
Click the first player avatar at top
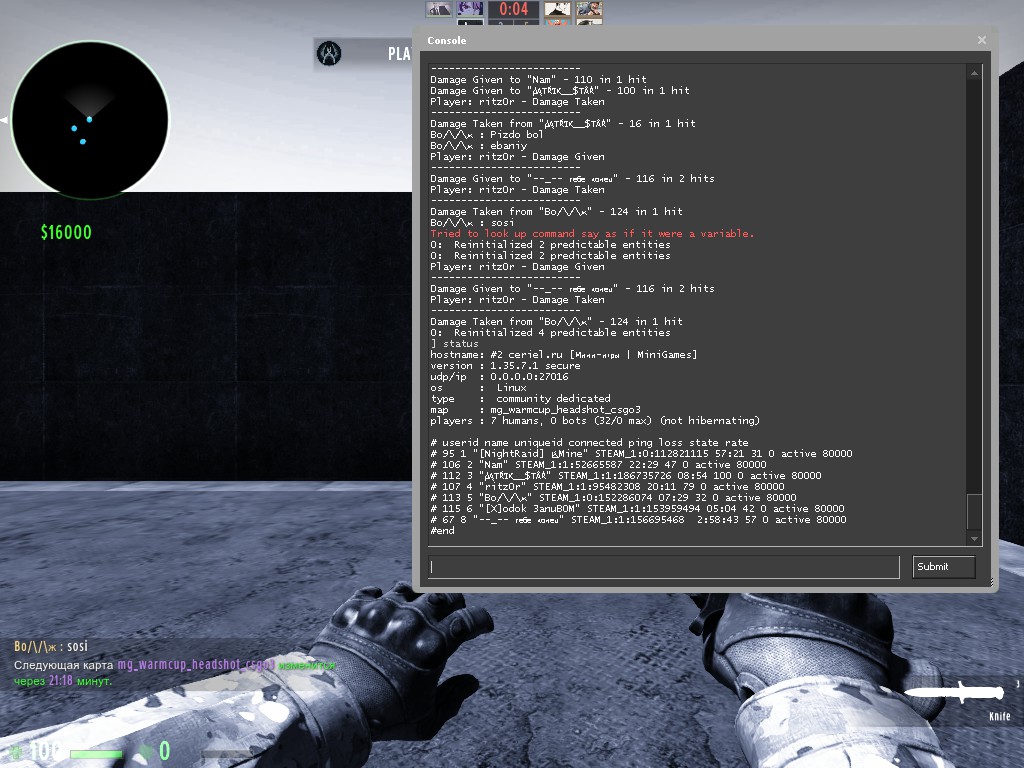click(x=439, y=9)
